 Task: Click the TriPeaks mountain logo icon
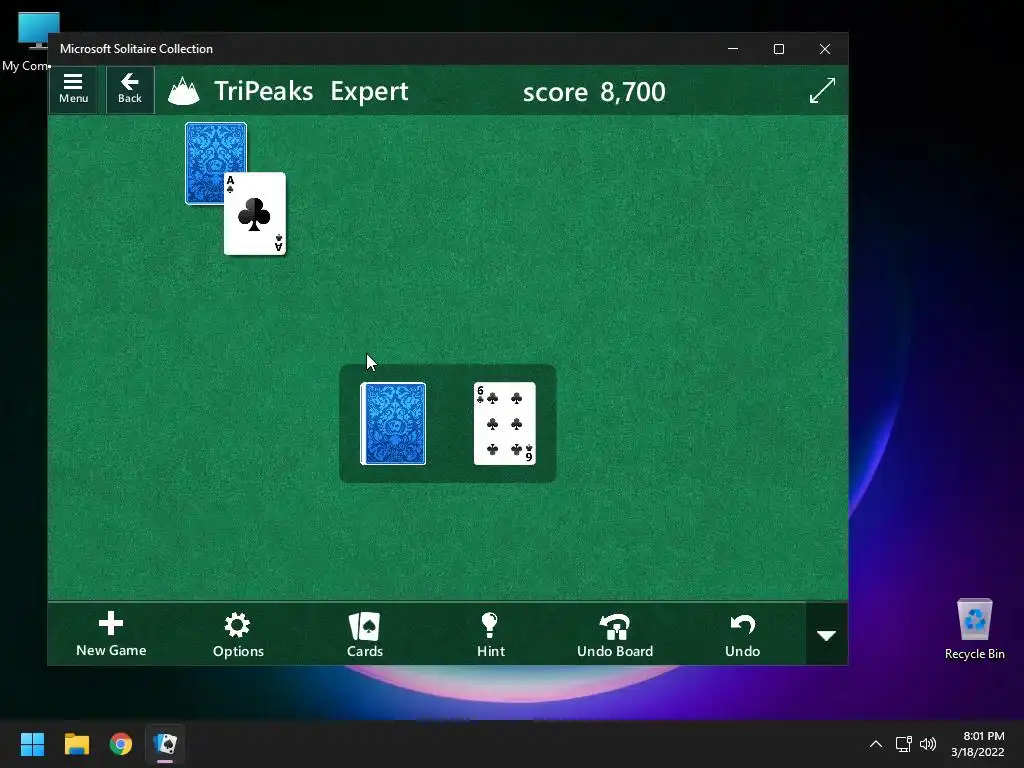[184, 91]
